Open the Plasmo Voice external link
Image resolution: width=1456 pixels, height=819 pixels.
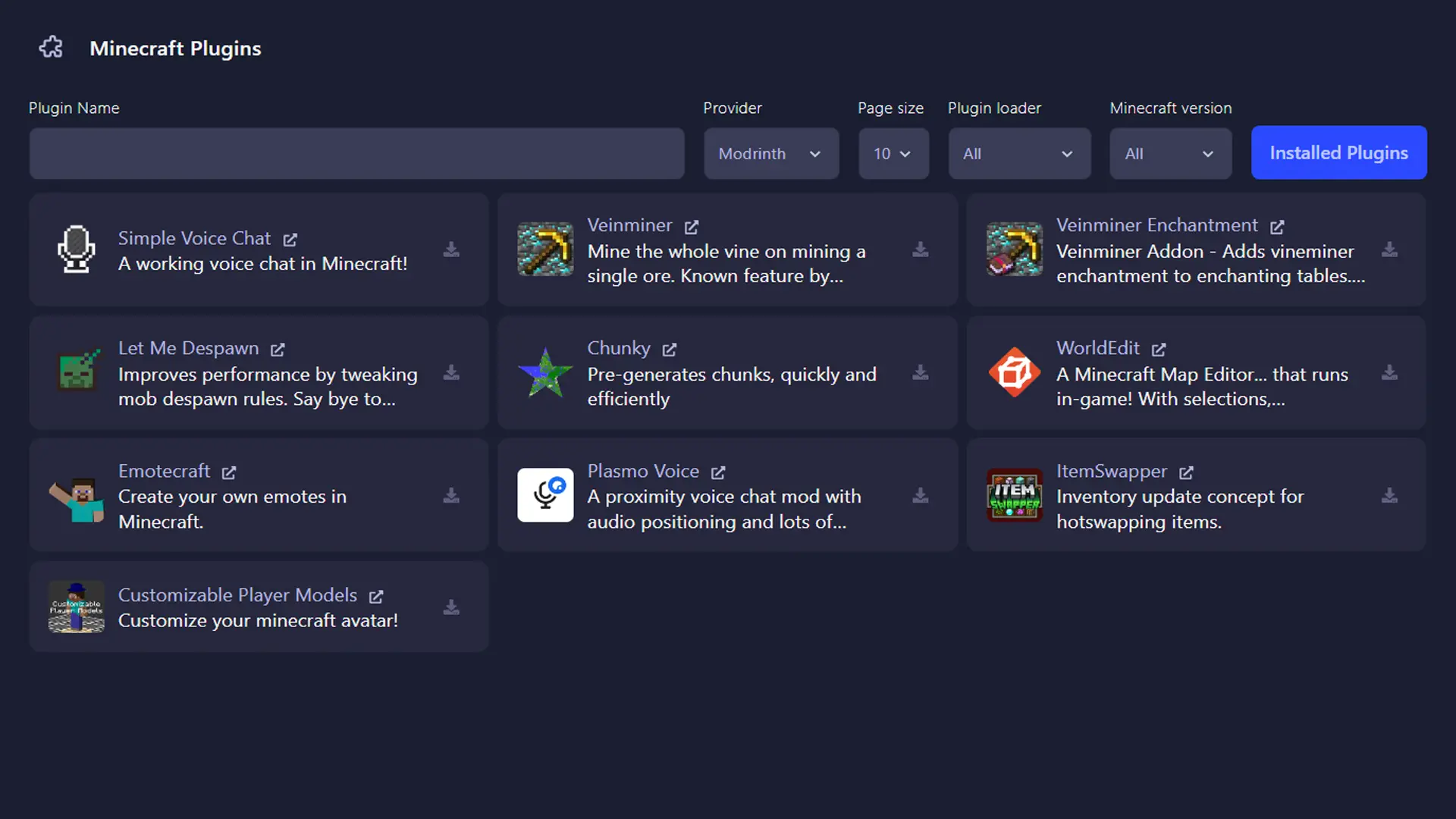coord(717,472)
